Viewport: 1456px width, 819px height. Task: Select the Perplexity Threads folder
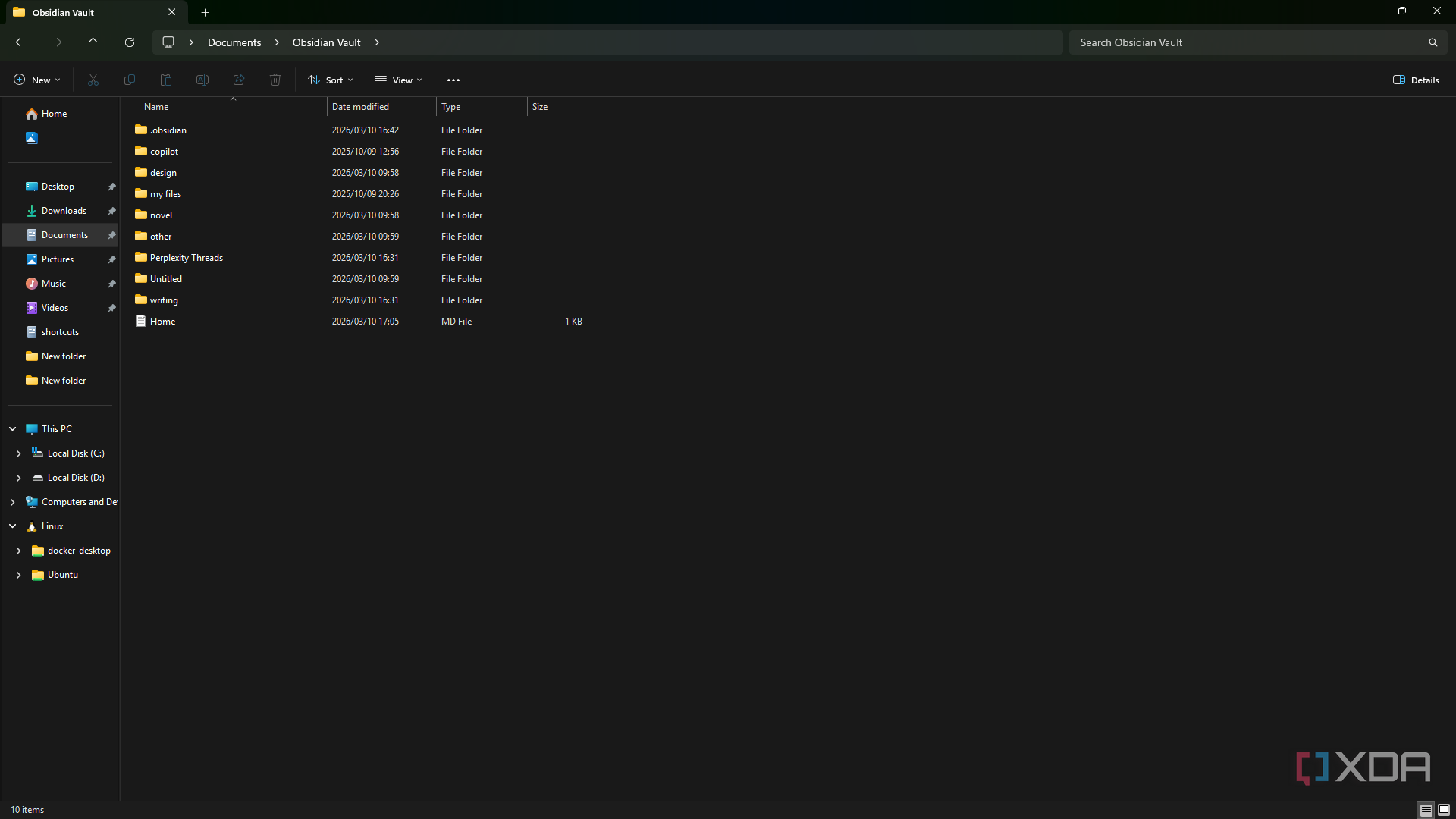(x=186, y=258)
